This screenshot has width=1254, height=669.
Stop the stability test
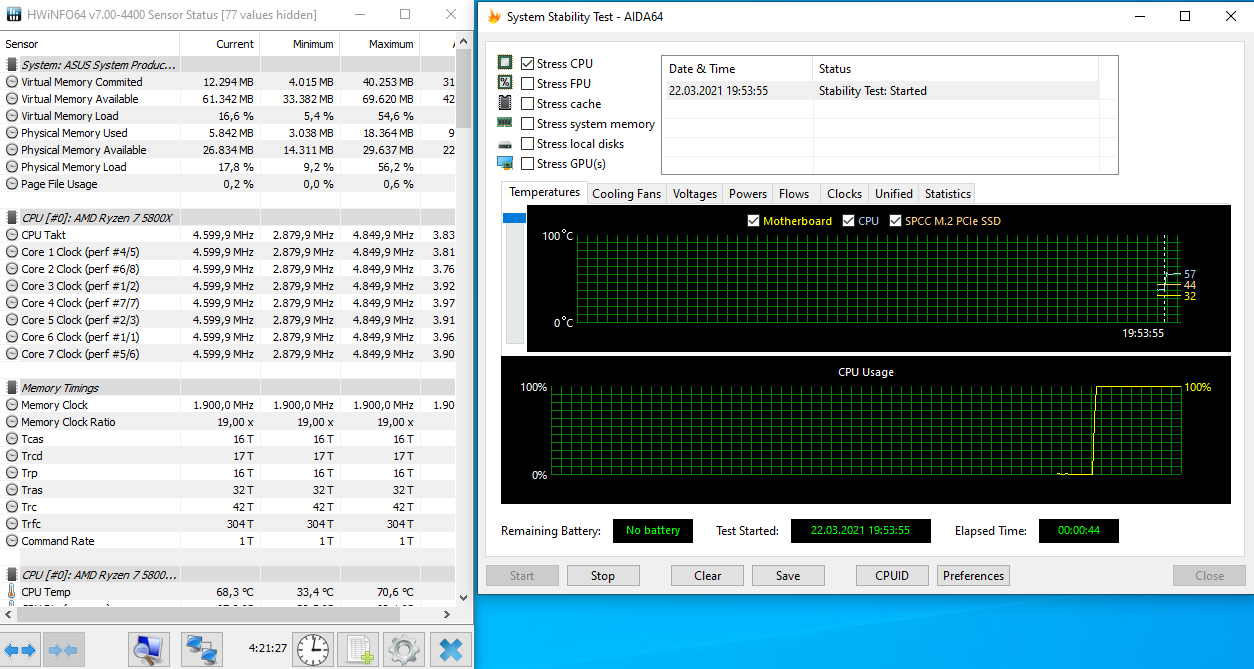pyautogui.click(x=603, y=576)
